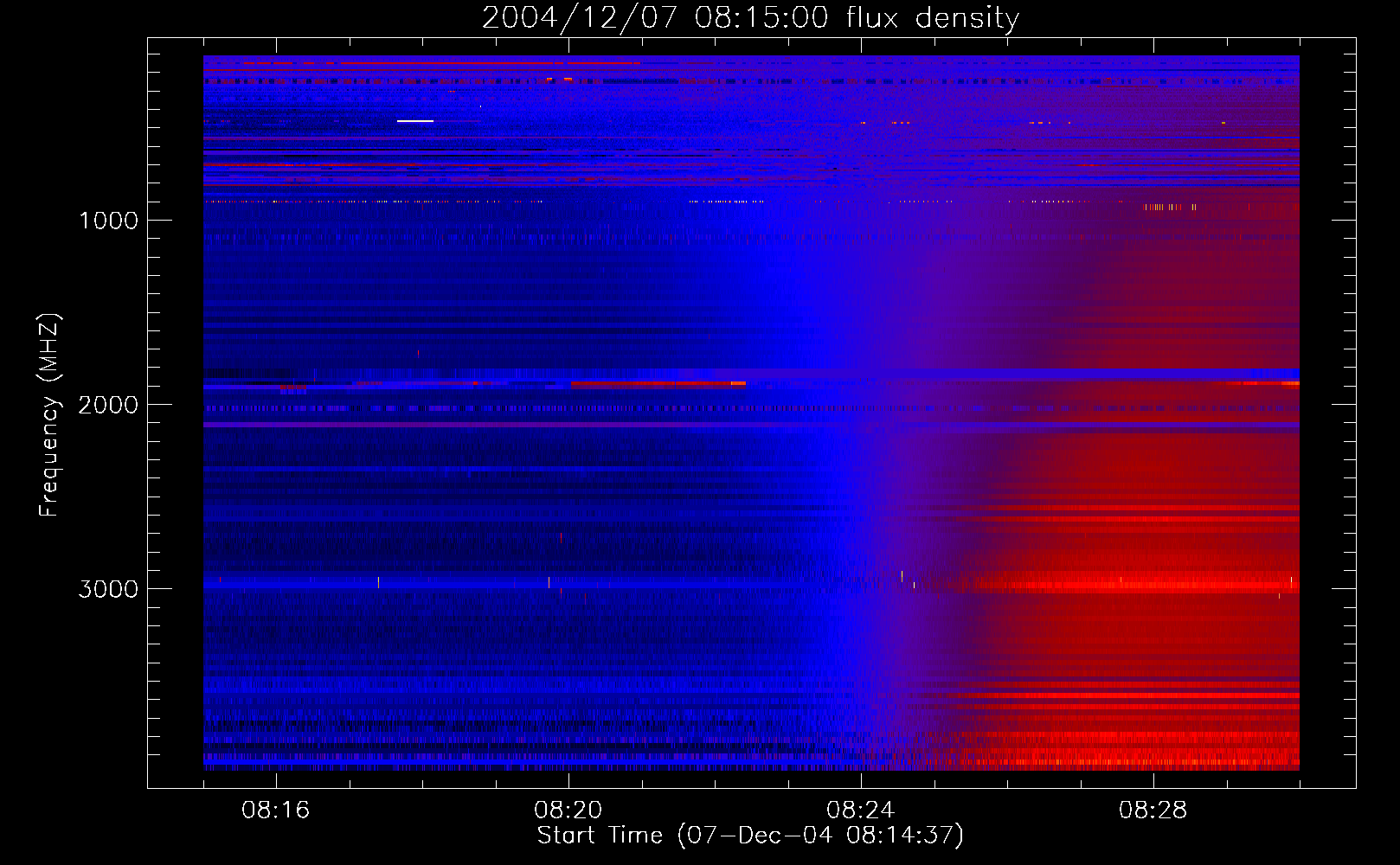The height and width of the screenshot is (865, 1400).
Task: Click the 1000 frequency tick label
Action: 108,221
